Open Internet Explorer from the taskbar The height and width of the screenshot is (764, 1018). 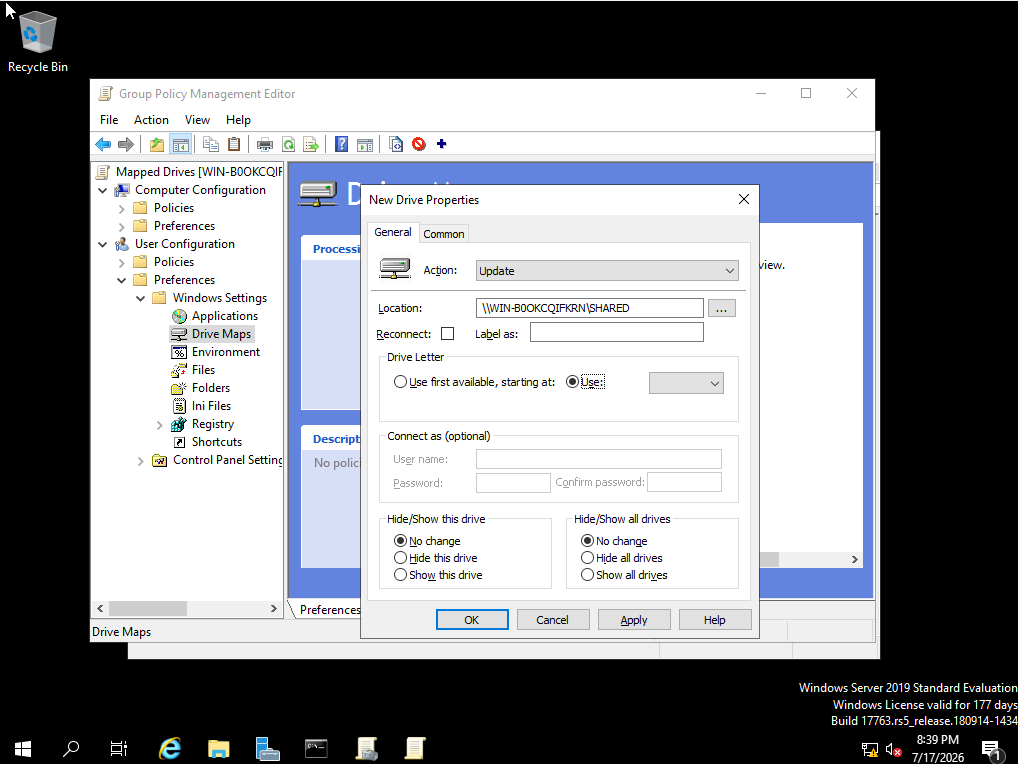[170, 748]
